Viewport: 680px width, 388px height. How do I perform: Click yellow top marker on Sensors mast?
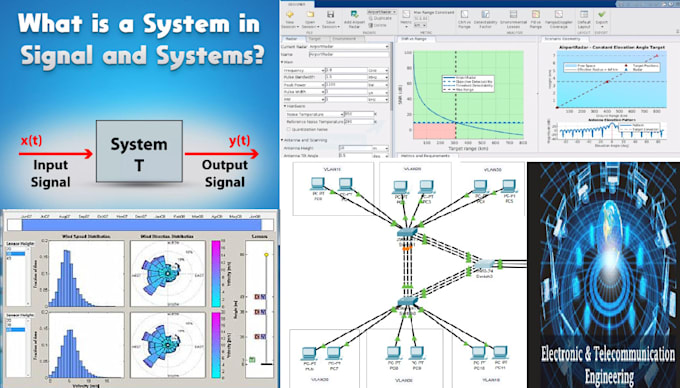coord(266,254)
